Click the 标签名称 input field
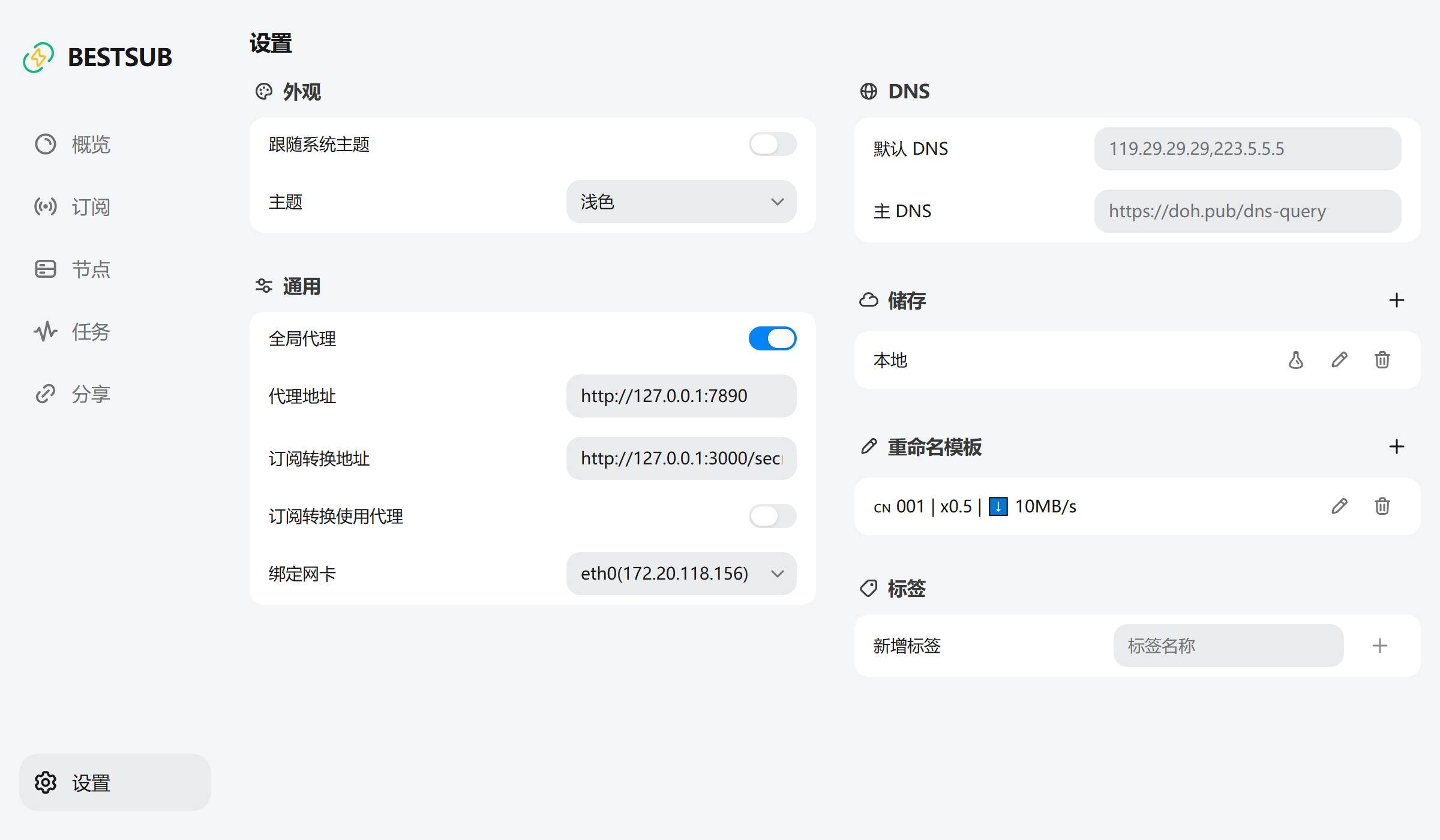Image resolution: width=1440 pixels, height=840 pixels. click(1228, 646)
